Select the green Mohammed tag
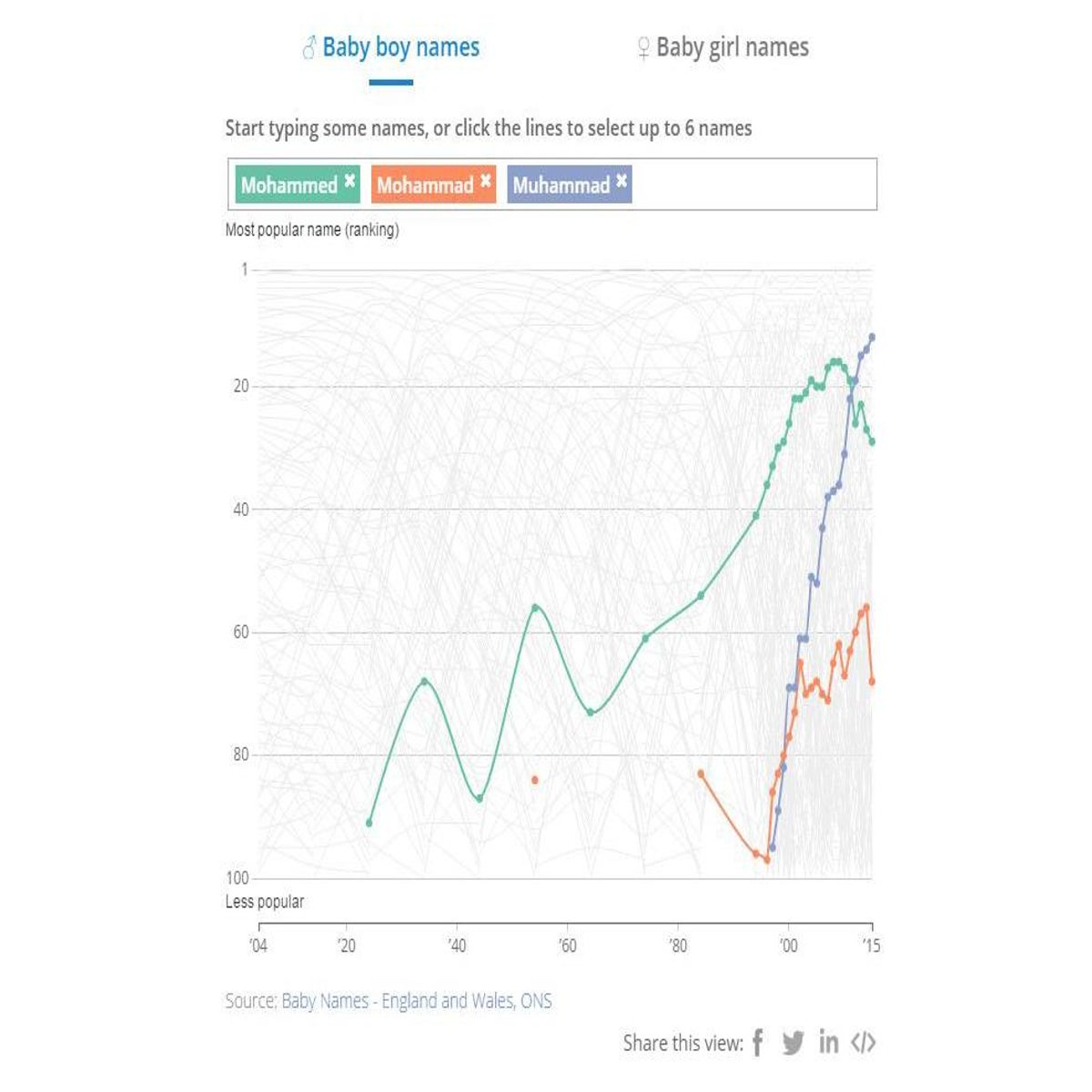1092x1092 pixels. tap(288, 185)
